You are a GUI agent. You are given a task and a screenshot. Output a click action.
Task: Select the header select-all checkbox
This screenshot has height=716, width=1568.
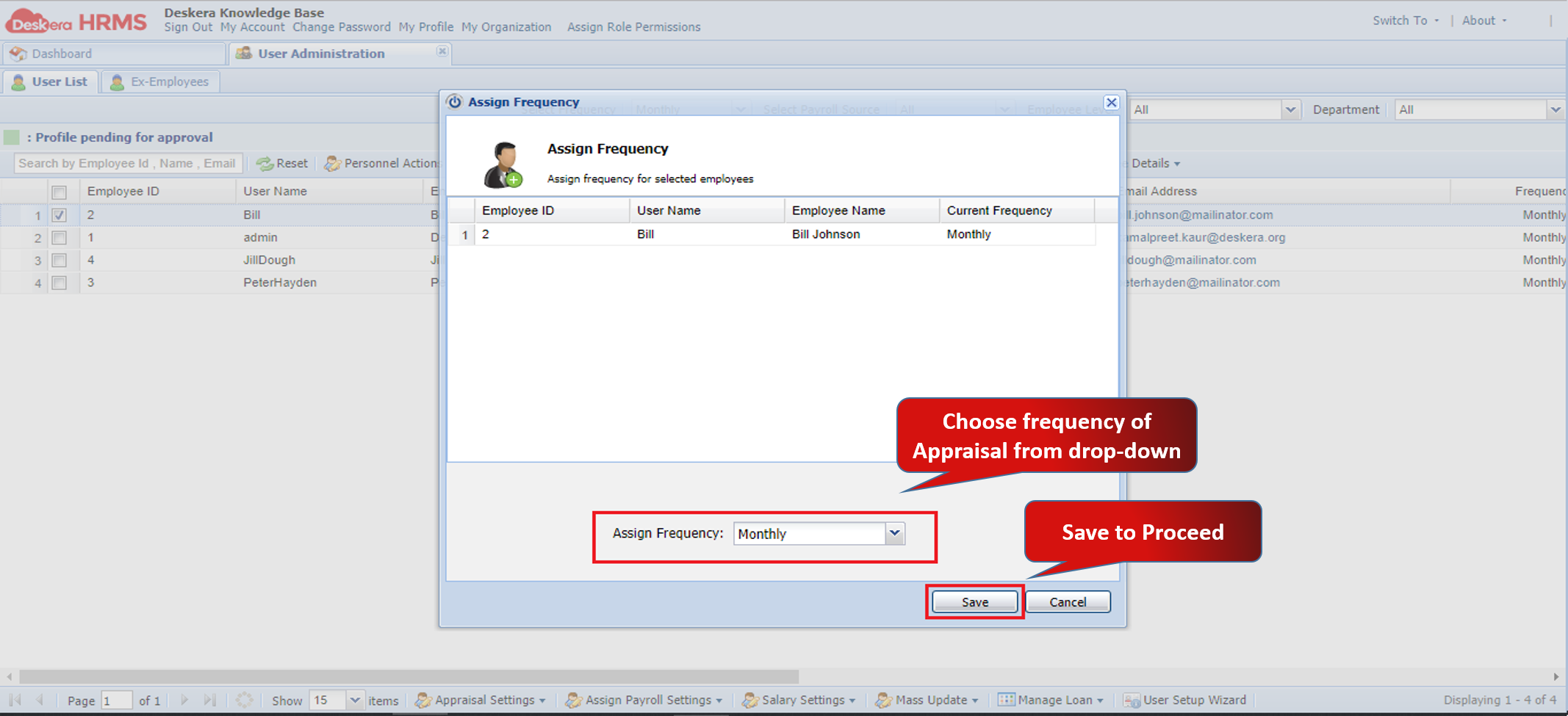pyautogui.click(x=60, y=191)
